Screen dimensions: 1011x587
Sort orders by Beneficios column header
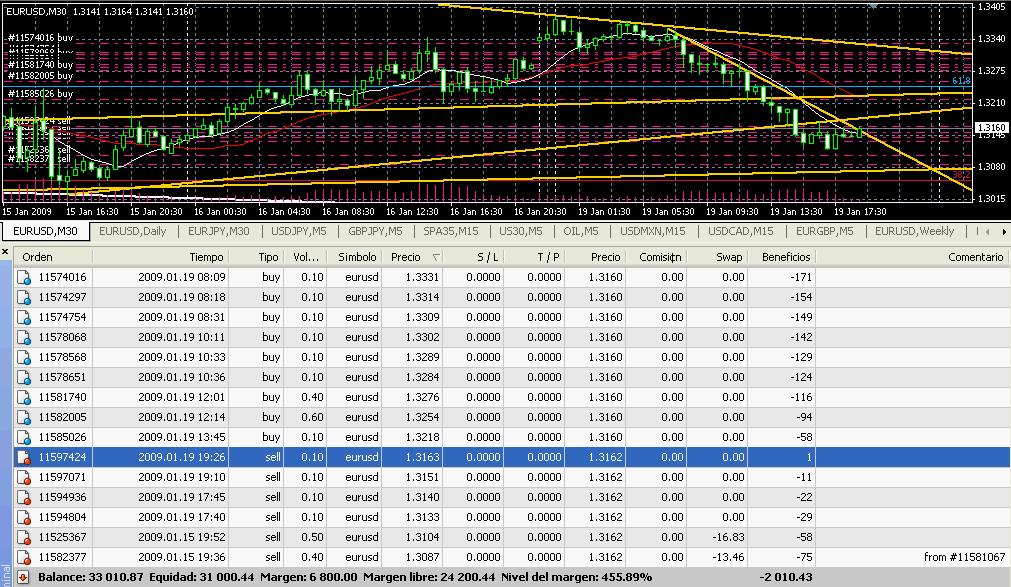786,257
